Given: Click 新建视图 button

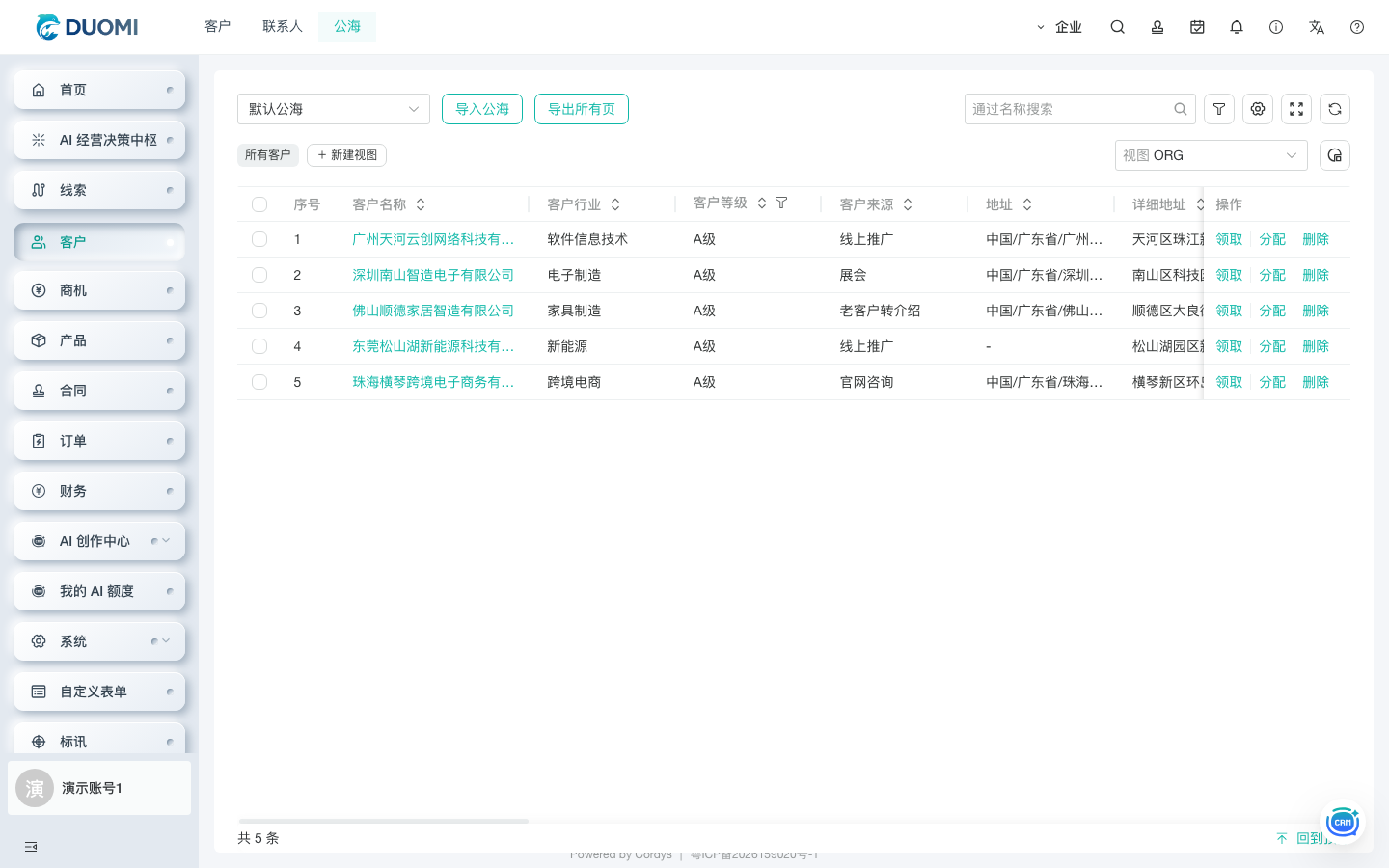Looking at the screenshot, I should click(x=347, y=155).
